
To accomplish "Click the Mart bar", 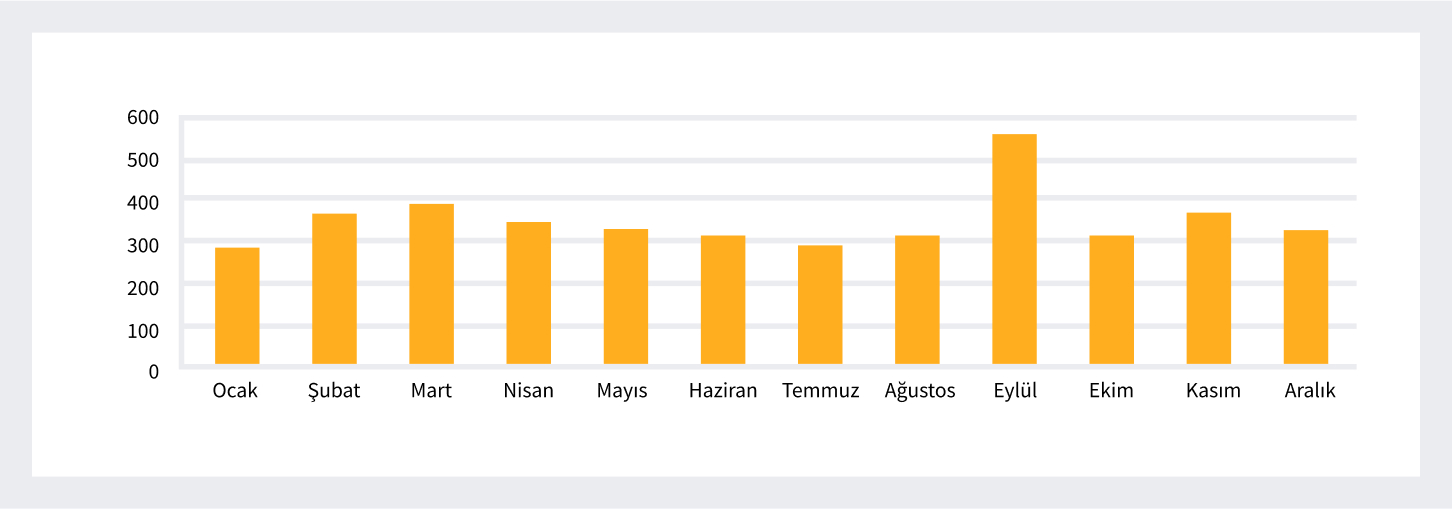I will (431, 284).
